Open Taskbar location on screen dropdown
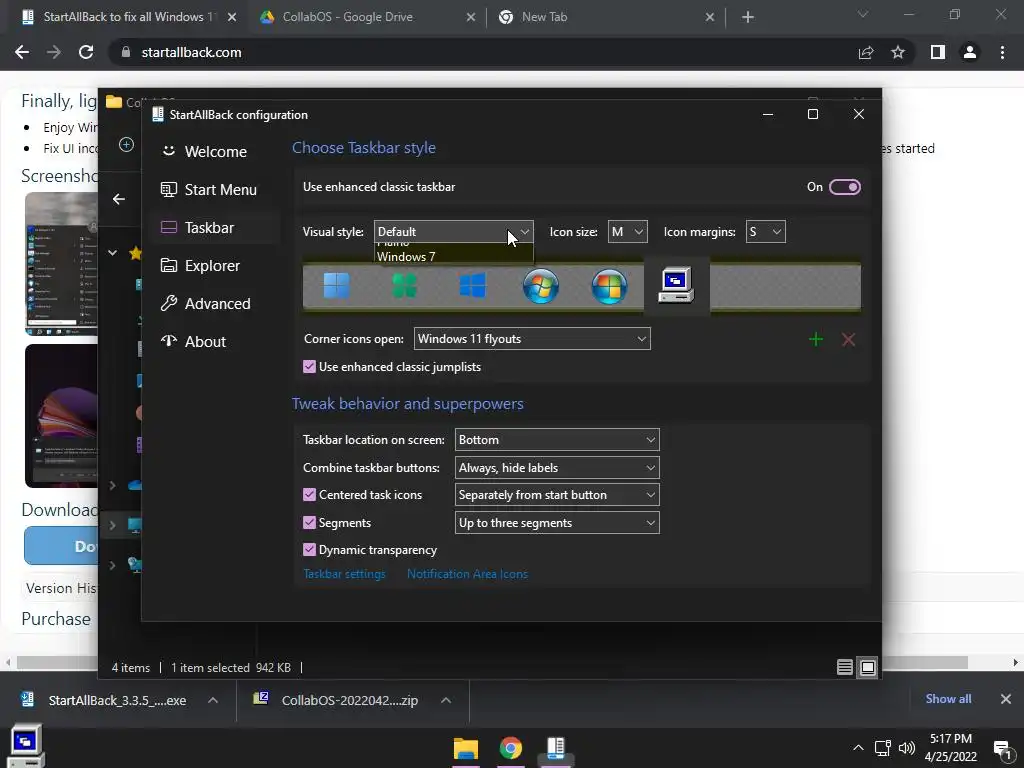The height and width of the screenshot is (768, 1024). [557, 440]
